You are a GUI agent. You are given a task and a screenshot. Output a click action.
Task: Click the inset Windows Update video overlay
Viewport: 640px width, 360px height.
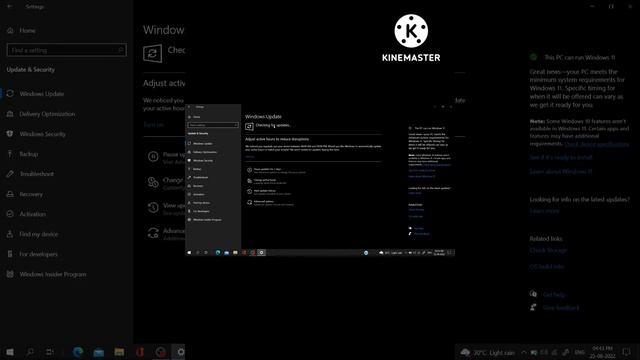coord(320,180)
